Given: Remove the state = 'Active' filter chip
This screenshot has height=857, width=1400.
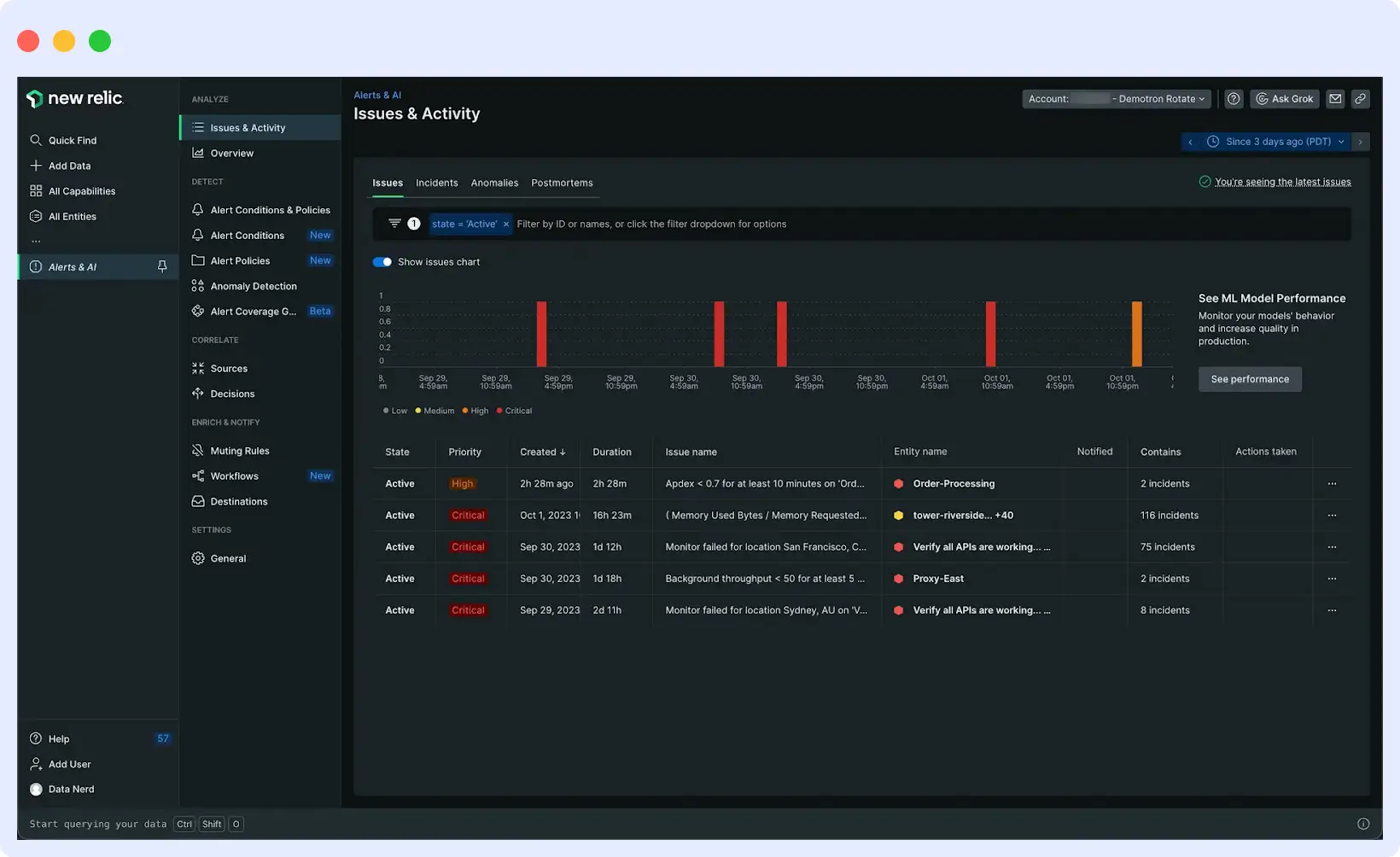Looking at the screenshot, I should click(x=505, y=224).
